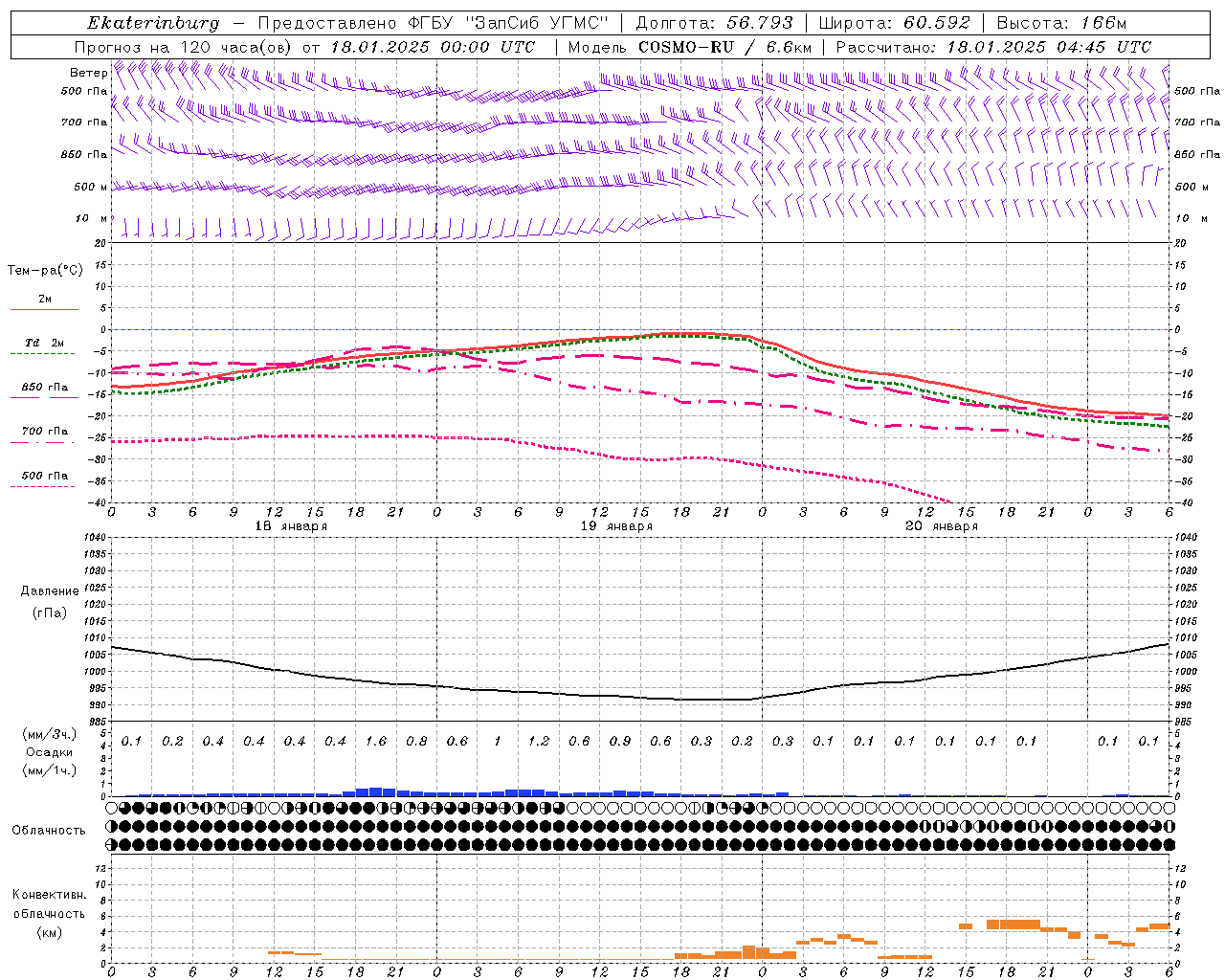Click the Долгота: 56.793 value
The image size is (1225, 980).
coord(714,23)
